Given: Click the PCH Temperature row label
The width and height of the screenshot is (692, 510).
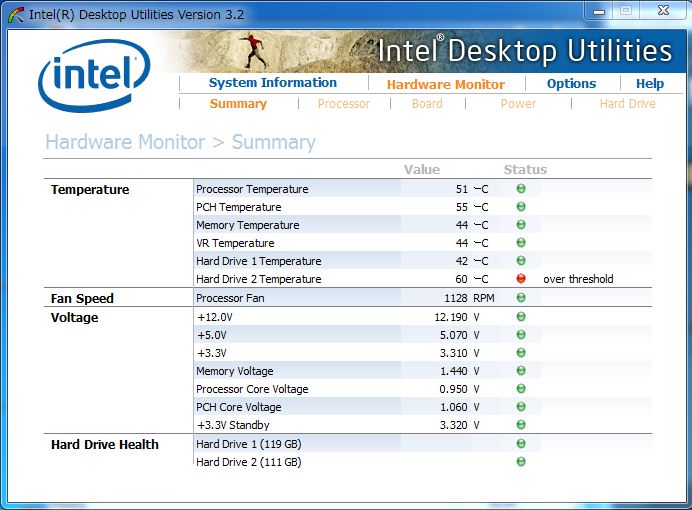Looking at the screenshot, I should [x=238, y=207].
